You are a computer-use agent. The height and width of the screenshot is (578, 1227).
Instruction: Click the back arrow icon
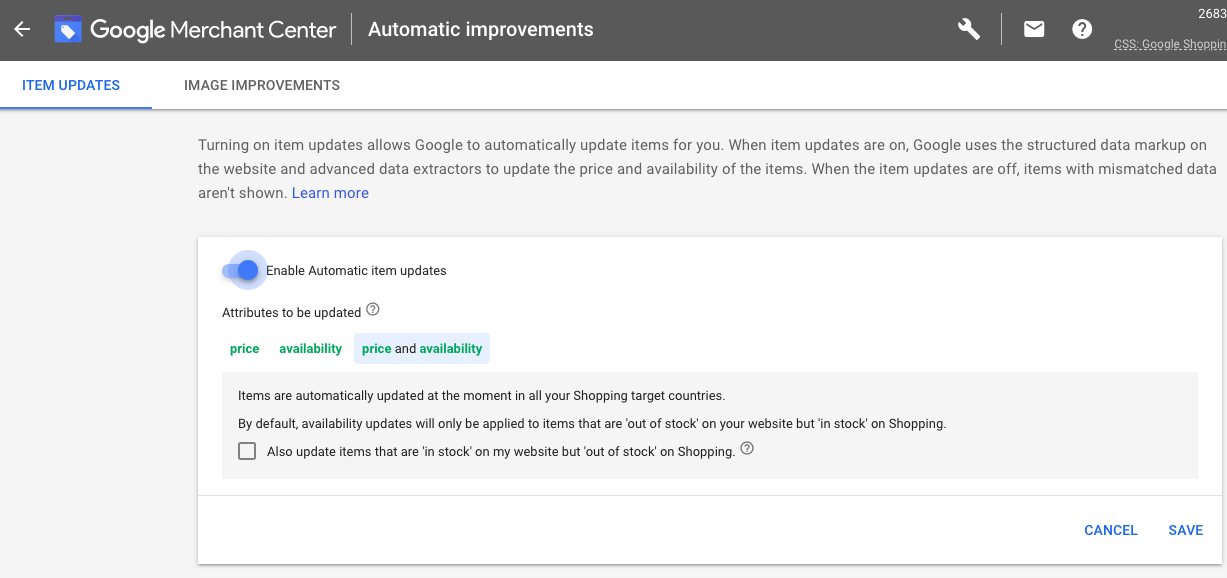click(x=22, y=29)
